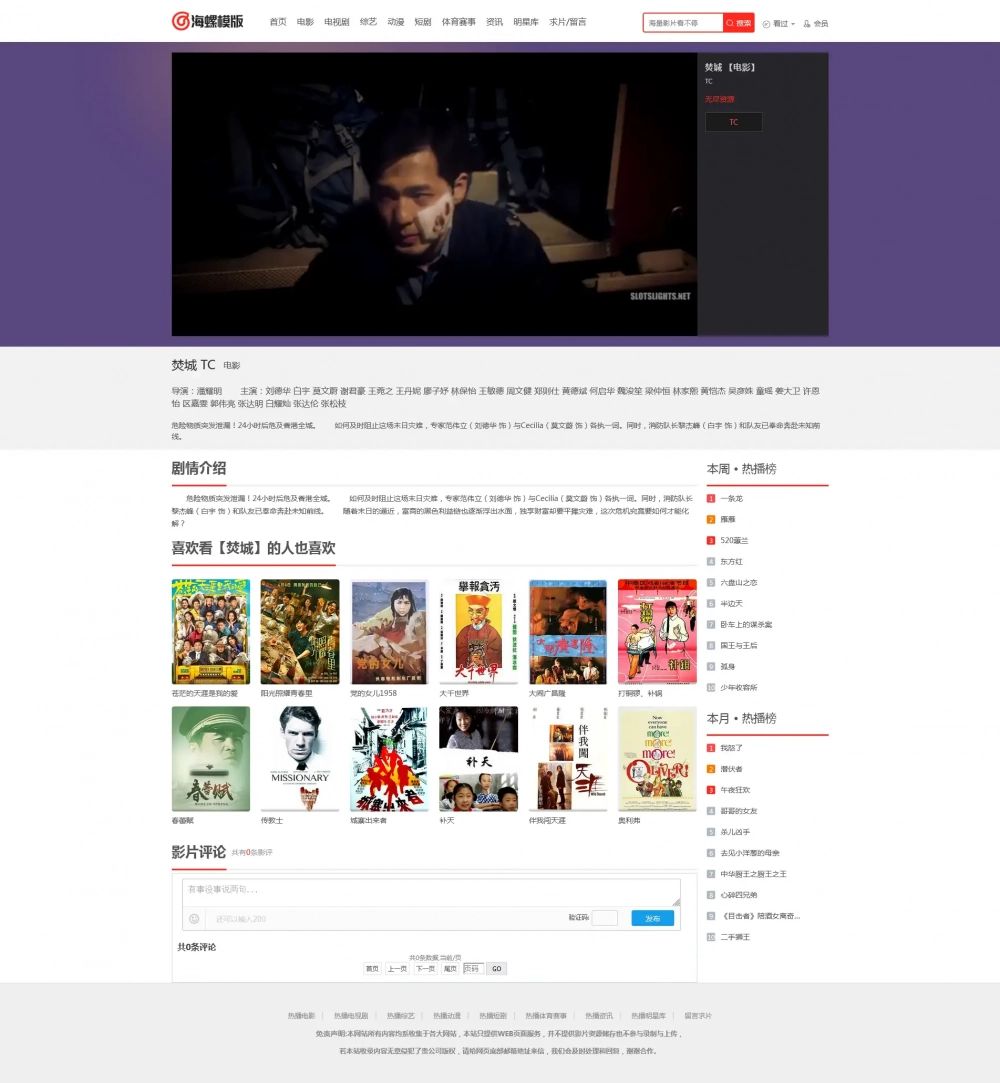Navigate to the 动漫 menu item
This screenshot has height=1083, width=1000.
coord(396,22)
